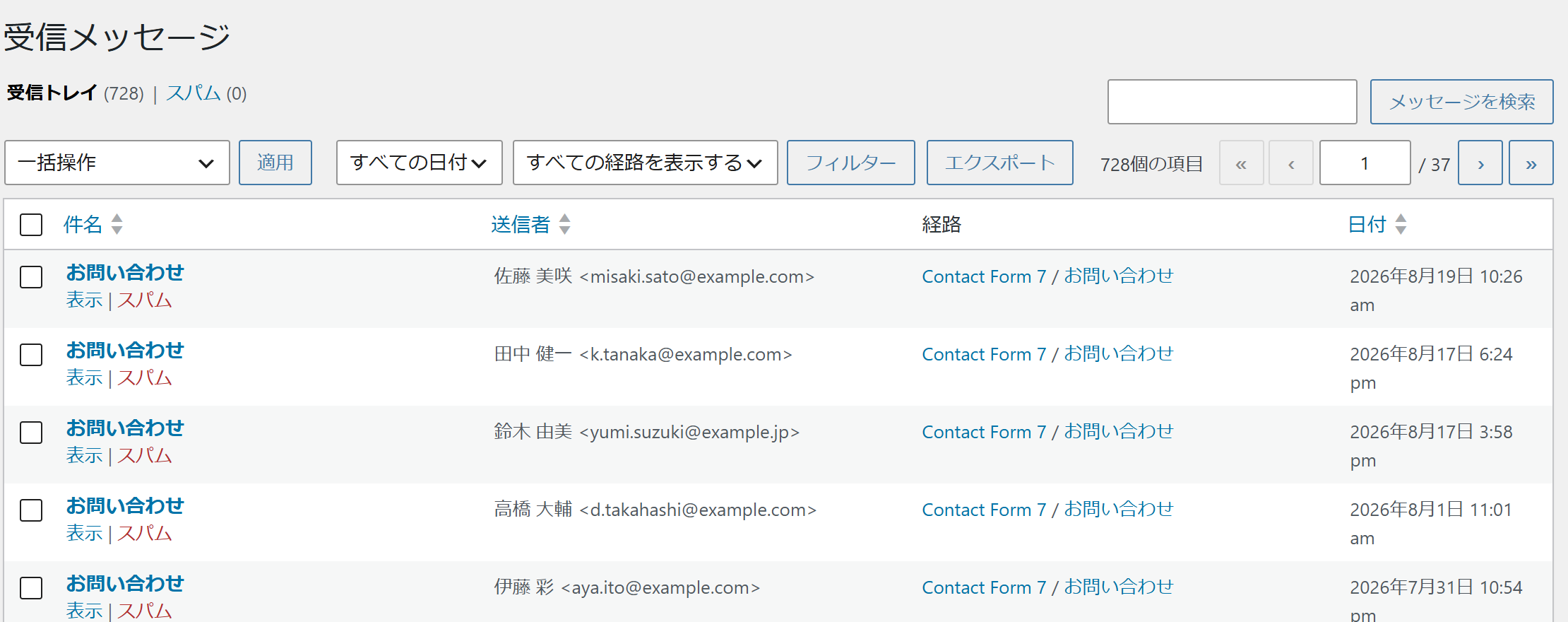The image size is (1568, 622).
Task: Toggle the select-all checkbox in header
Action: pyautogui.click(x=31, y=225)
